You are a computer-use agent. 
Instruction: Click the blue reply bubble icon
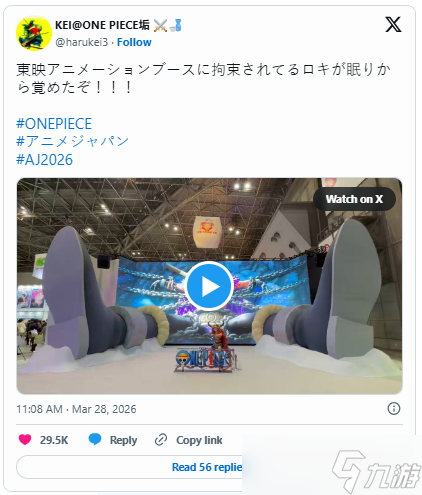95,440
